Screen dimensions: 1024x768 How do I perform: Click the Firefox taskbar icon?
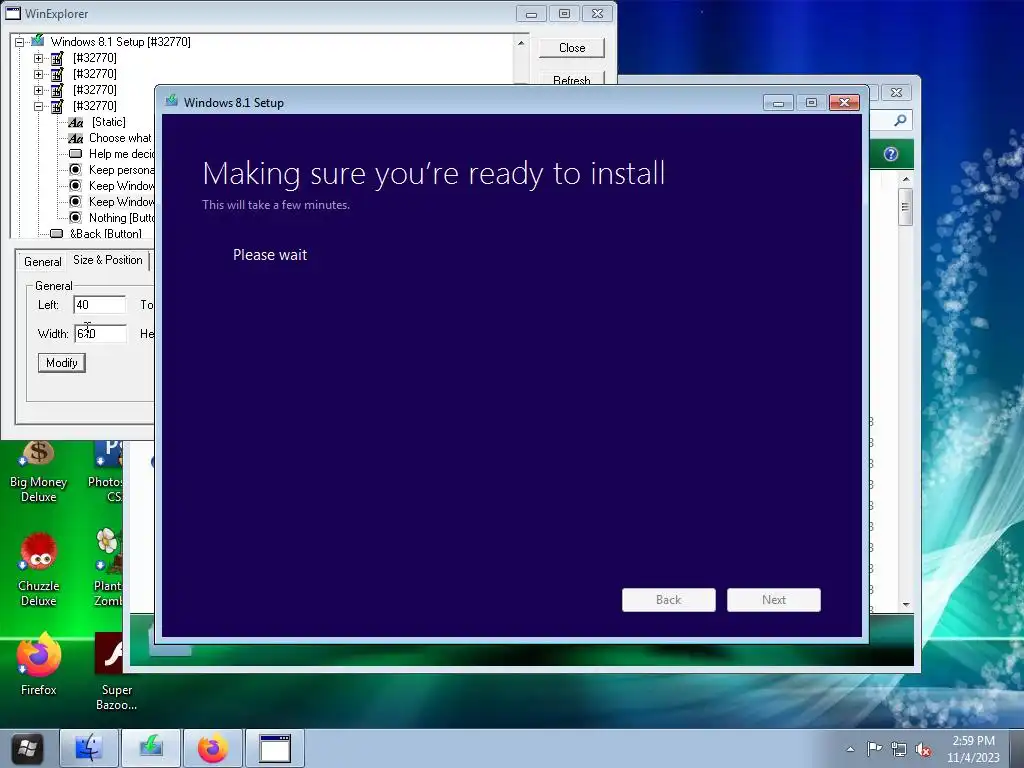click(x=213, y=748)
